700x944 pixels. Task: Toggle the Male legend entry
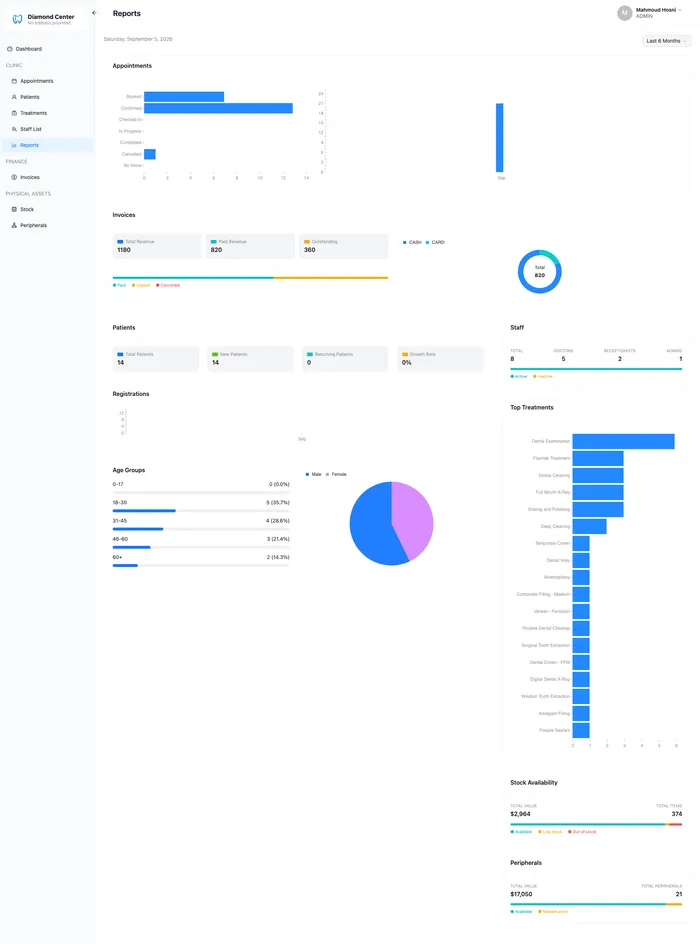314,474
